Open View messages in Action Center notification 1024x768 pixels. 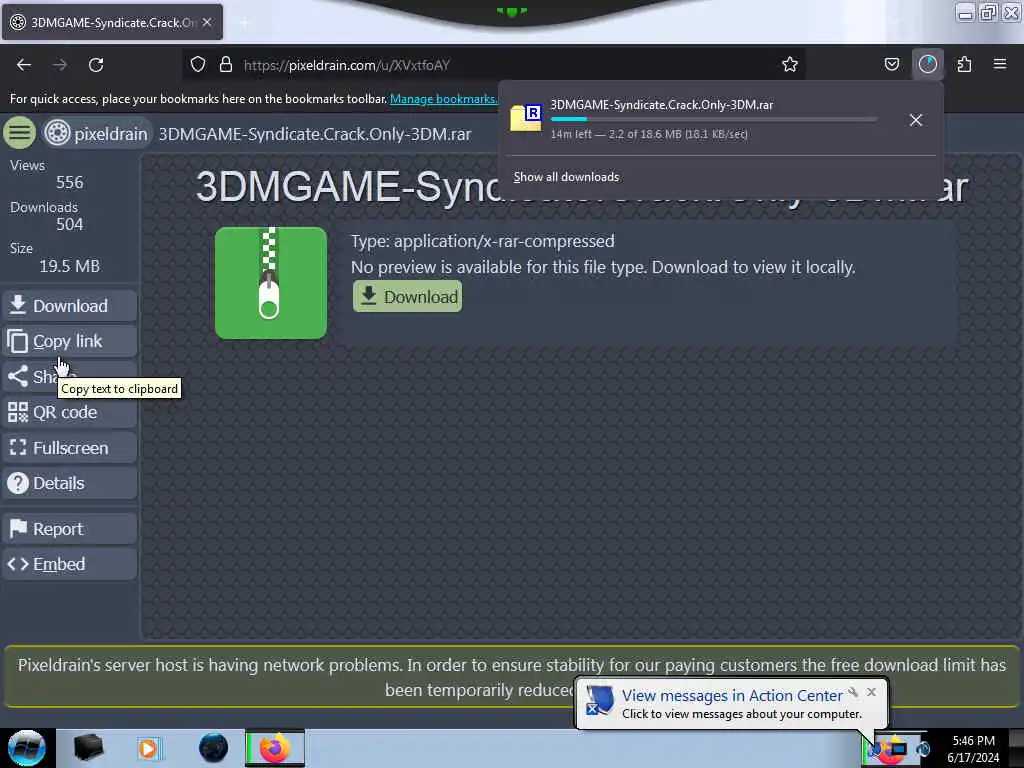(732, 696)
